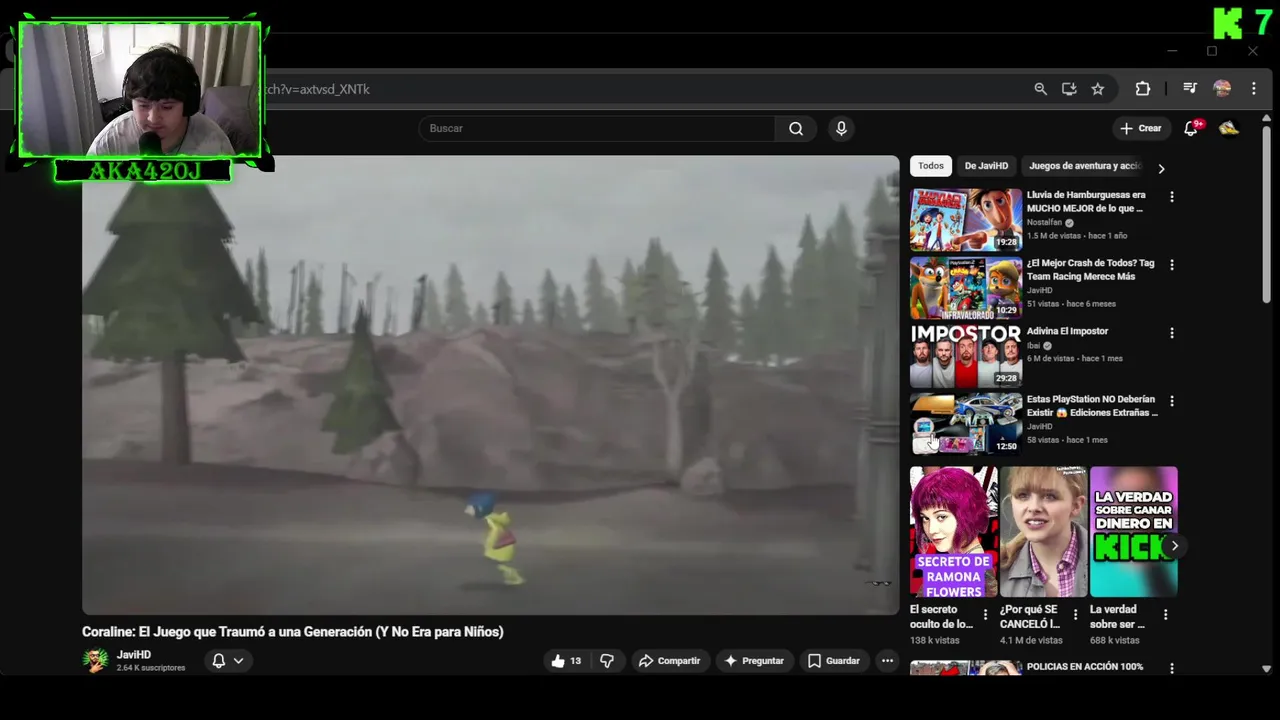Image resolution: width=1280 pixels, height=720 pixels.
Task: Toggle the channel notification bell
Action: point(219,661)
